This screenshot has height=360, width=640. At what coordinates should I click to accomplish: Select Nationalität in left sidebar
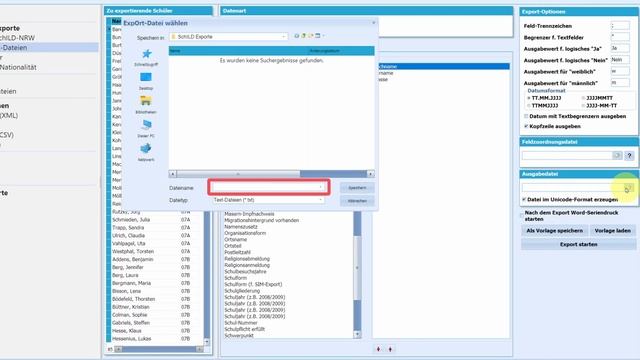(x=18, y=67)
